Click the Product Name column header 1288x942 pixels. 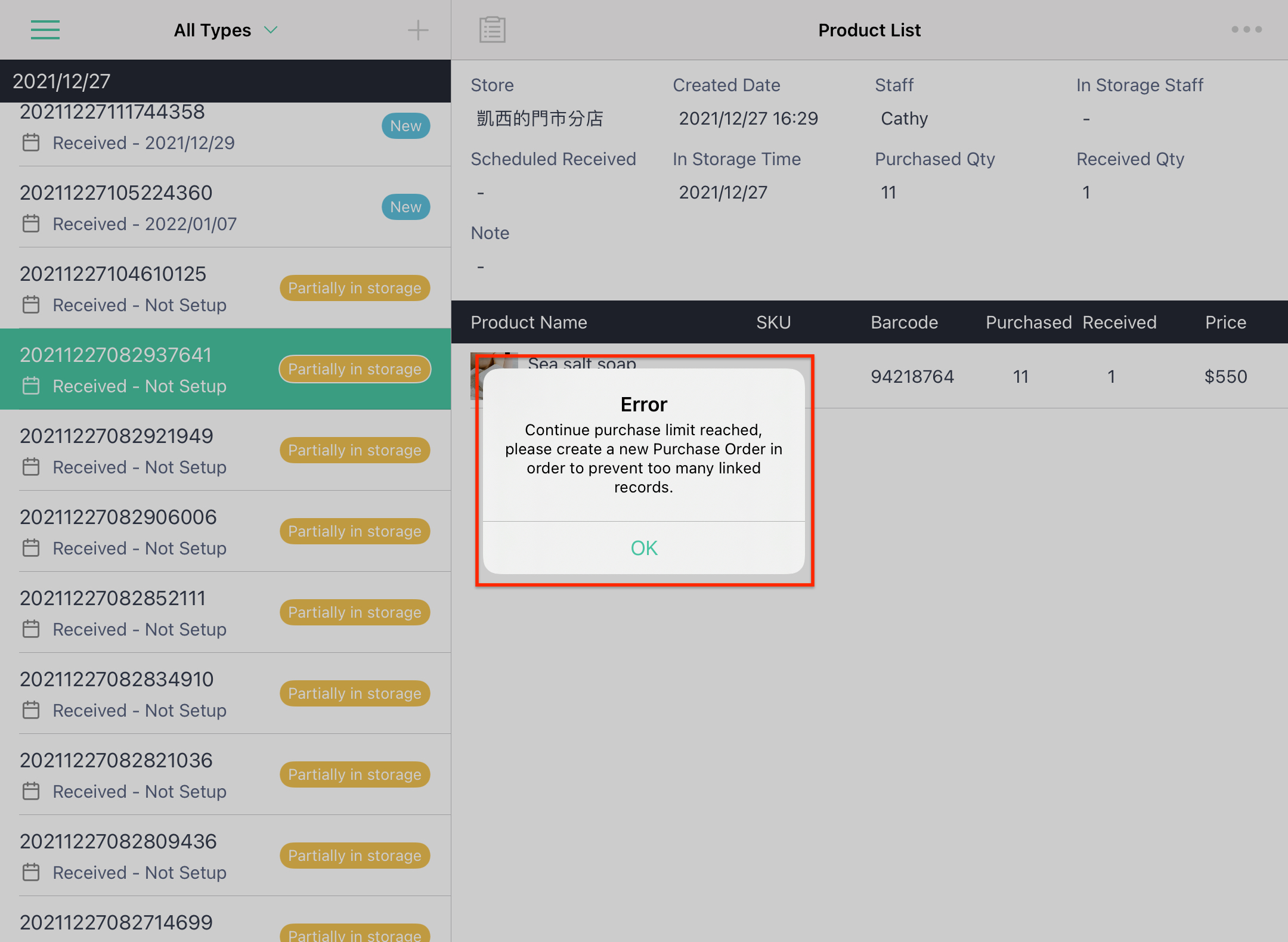click(x=529, y=322)
